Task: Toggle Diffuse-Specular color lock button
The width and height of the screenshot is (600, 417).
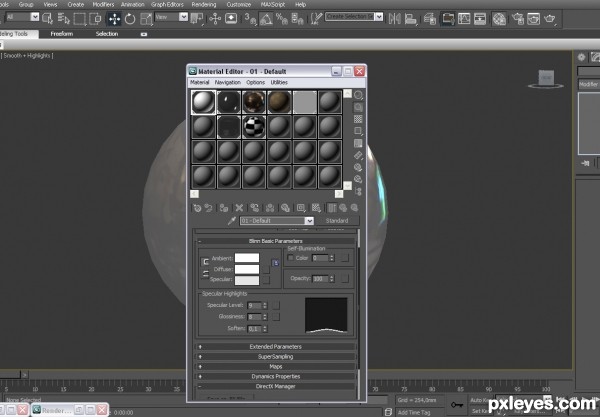Action: (x=205, y=274)
